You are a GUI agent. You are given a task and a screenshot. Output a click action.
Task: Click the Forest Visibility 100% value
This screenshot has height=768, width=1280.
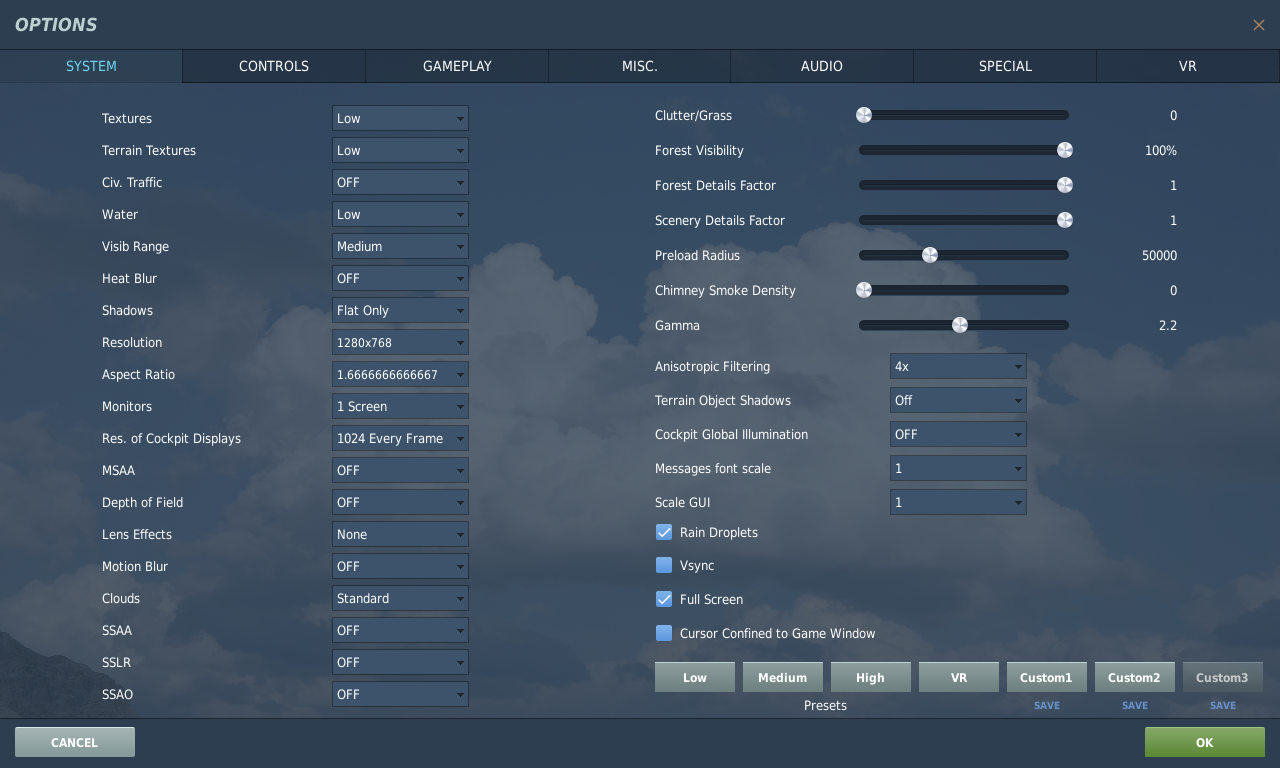[1161, 150]
